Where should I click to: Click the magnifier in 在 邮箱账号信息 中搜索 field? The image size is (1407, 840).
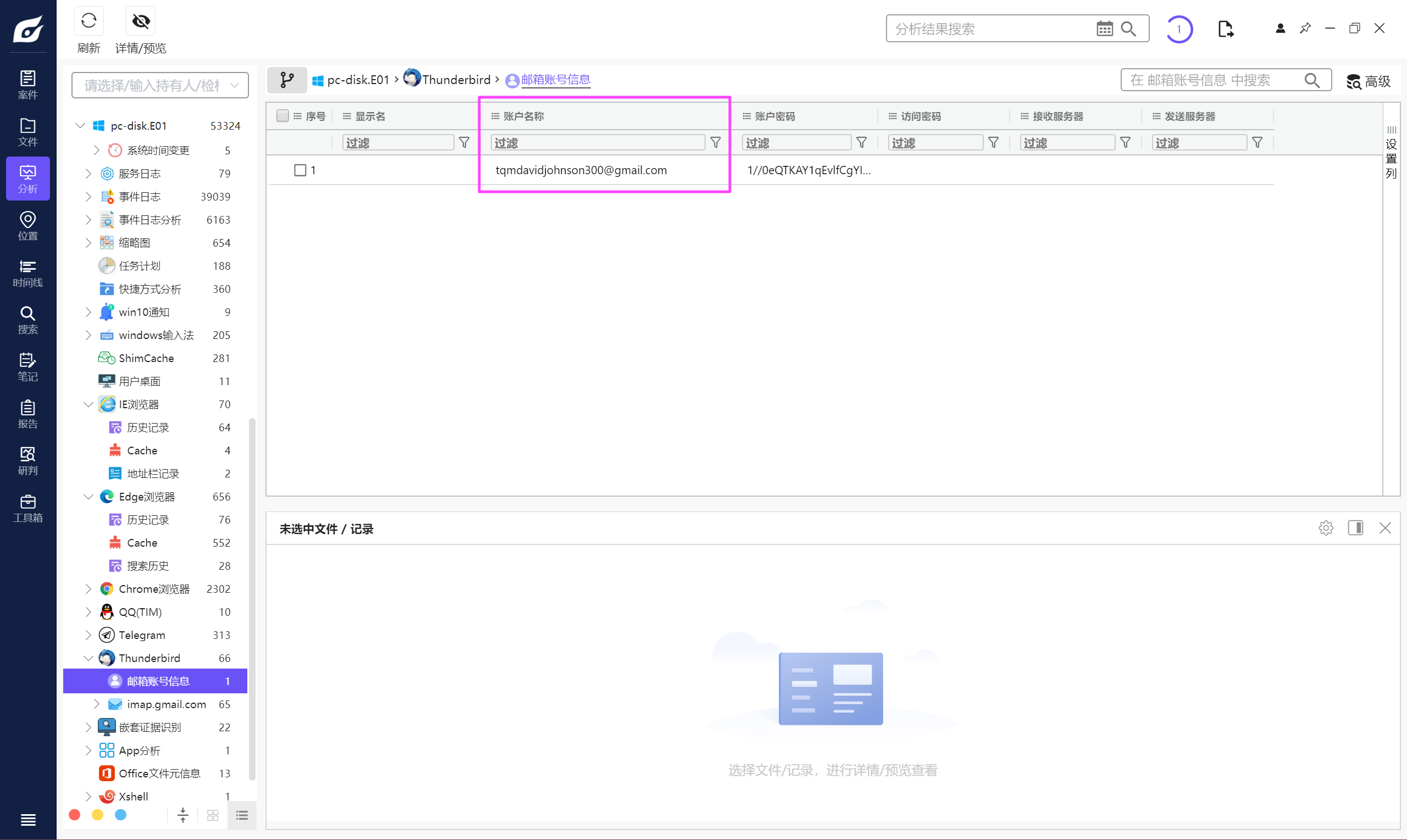coord(1312,80)
